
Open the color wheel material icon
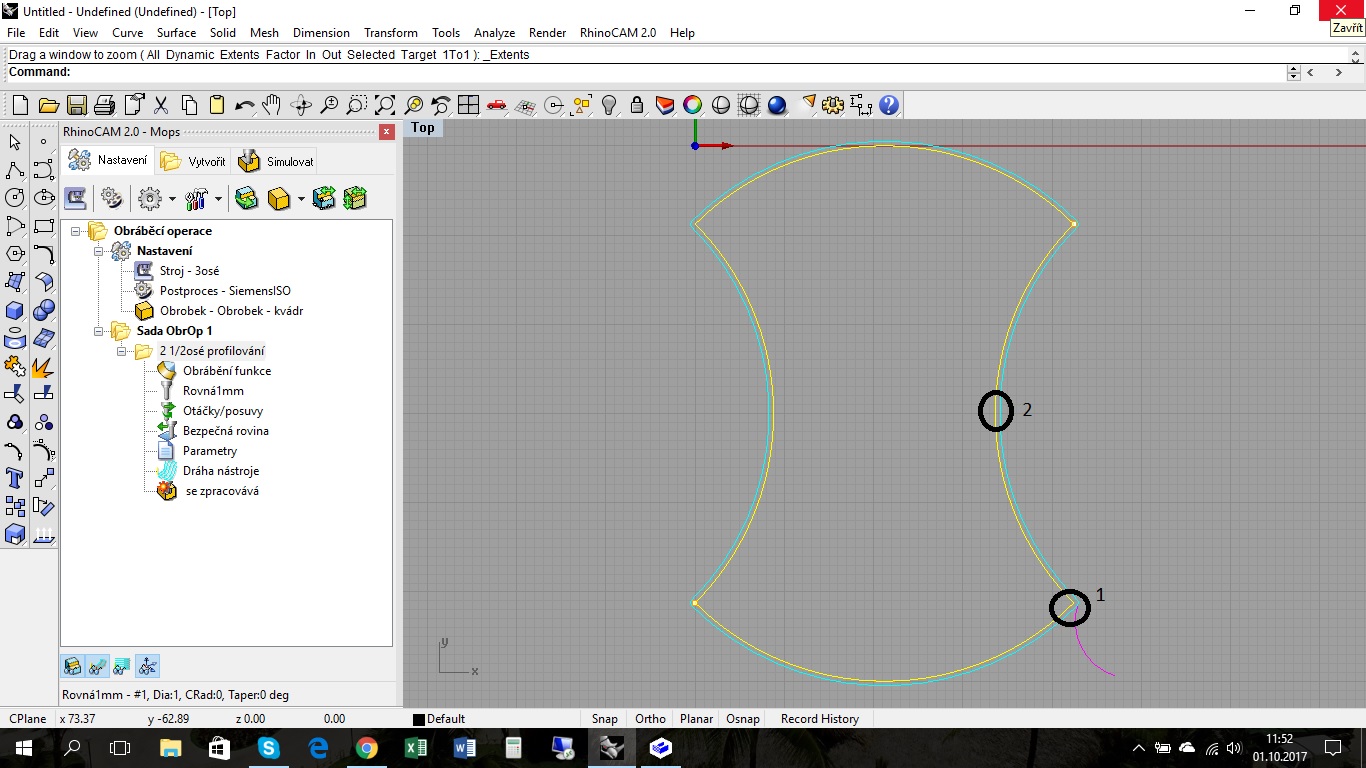coord(692,105)
